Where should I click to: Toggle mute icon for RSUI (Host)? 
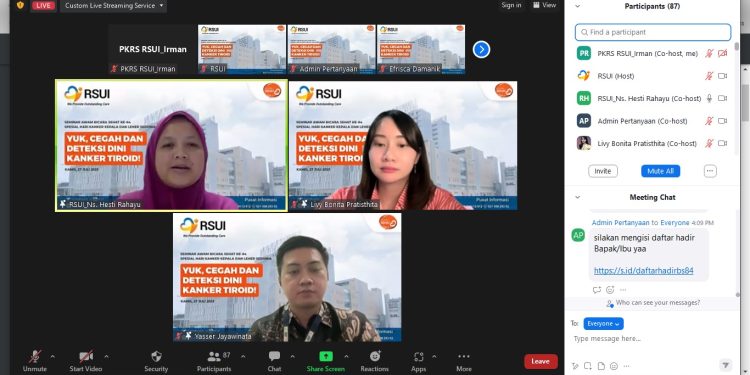709,76
